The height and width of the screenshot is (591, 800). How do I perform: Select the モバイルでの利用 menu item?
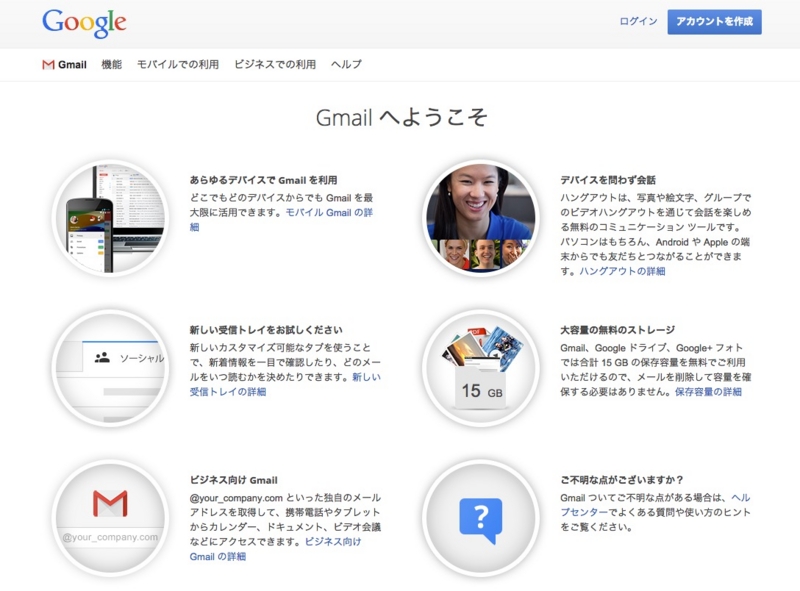[x=178, y=64]
